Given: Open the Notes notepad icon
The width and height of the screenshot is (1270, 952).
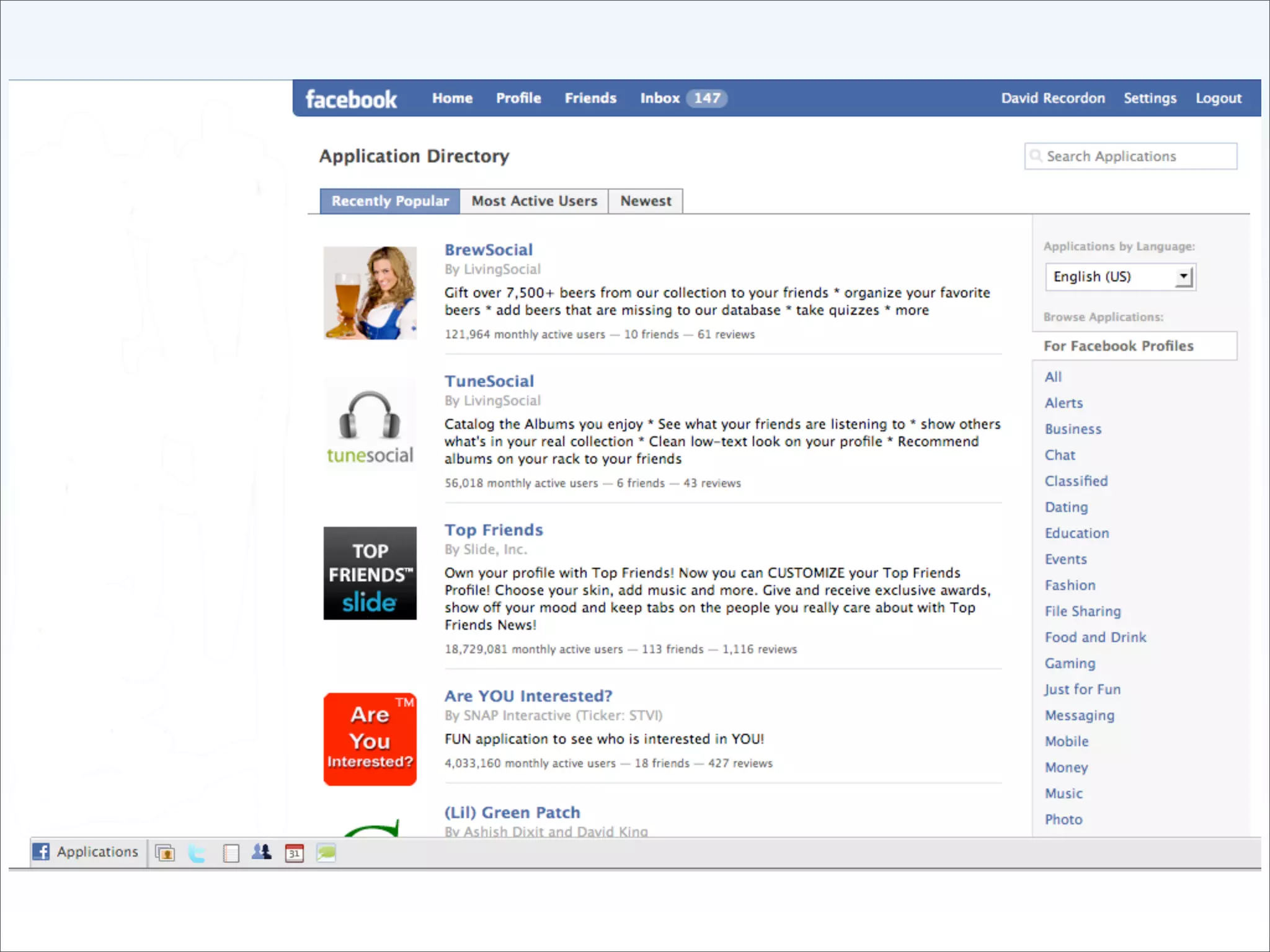Looking at the screenshot, I should [231, 853].
